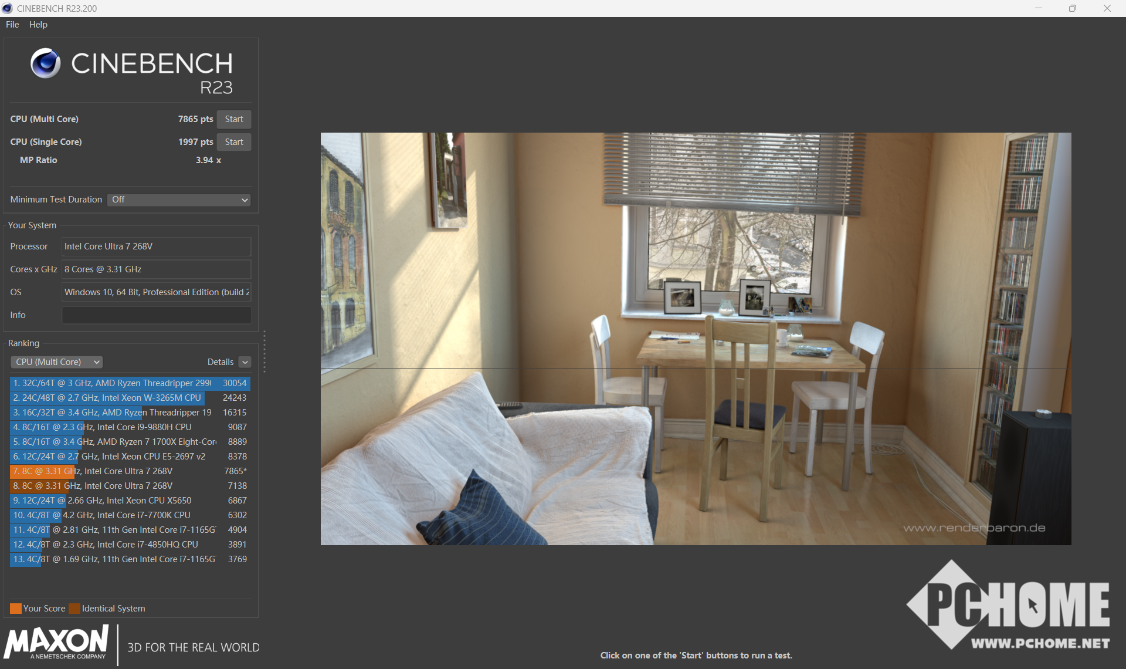The image size is (1126, 669).
Task: Click the Processor name field
Action: click(x=156, y=246)
